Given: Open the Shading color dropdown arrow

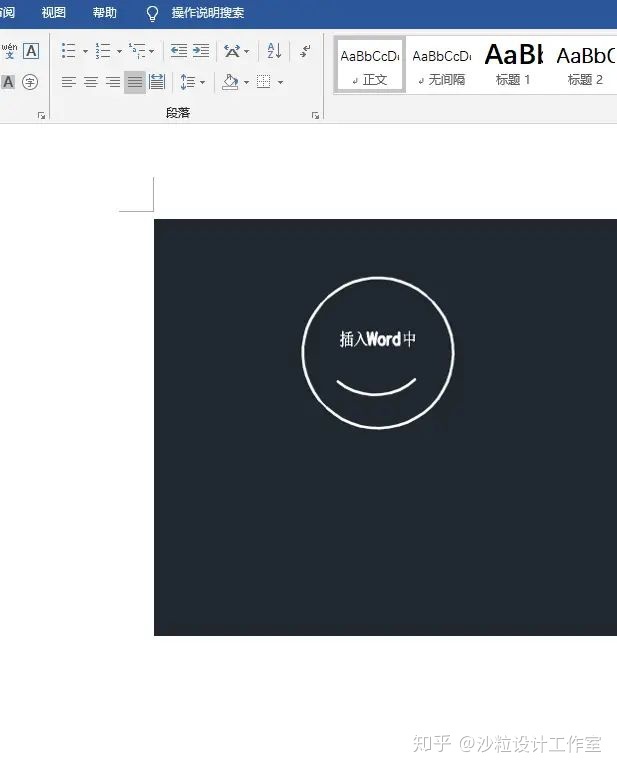Looking at the screenshot, I should [x=247, y=82].
